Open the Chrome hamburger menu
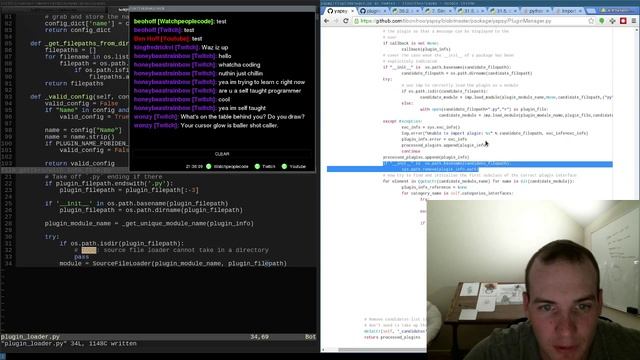Image resolution: width=640 pixels, height=360 pixels. (x=633, y=21)
